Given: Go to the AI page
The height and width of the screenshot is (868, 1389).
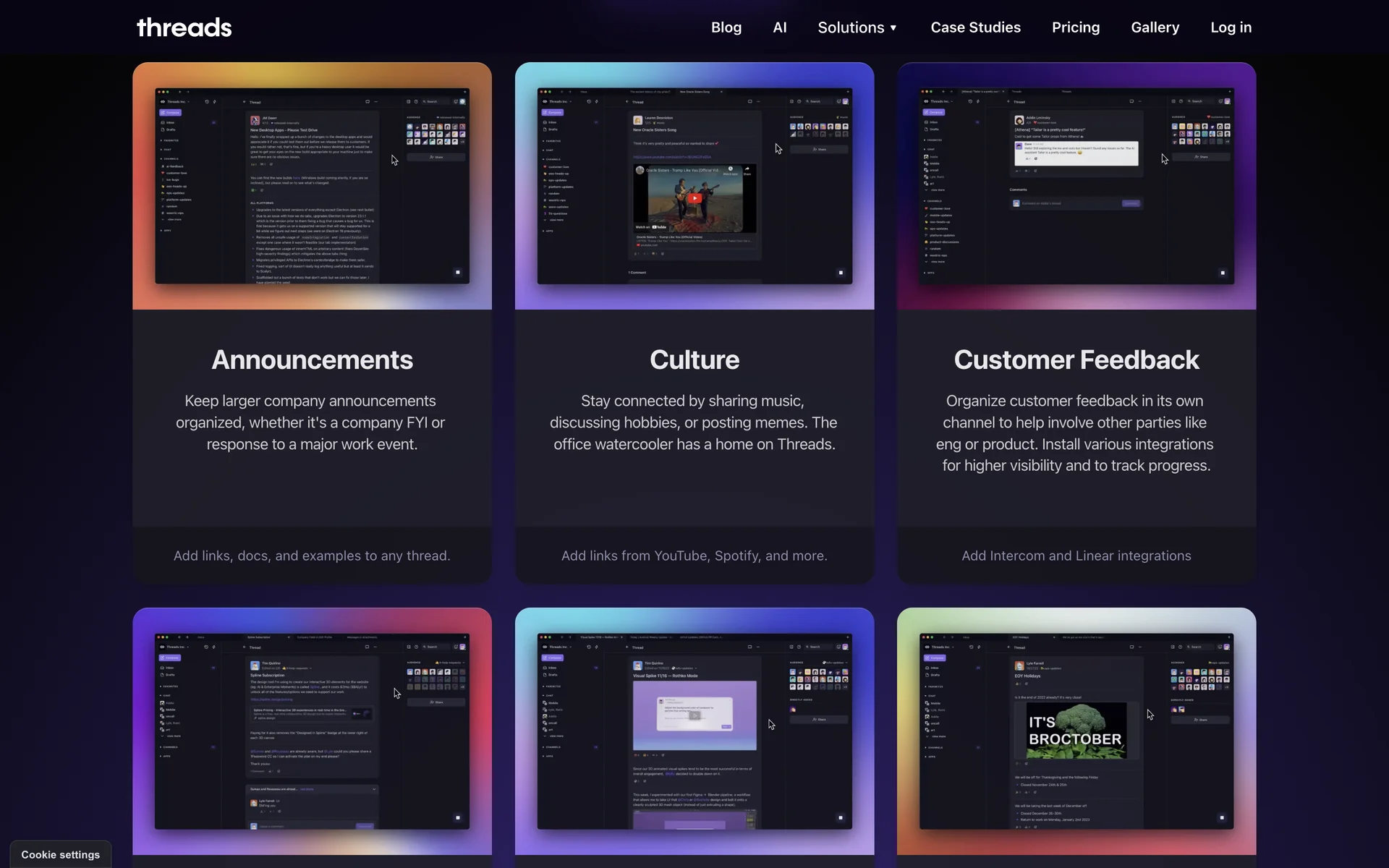Looking at the screenshot, I should (x=779, y=27).
